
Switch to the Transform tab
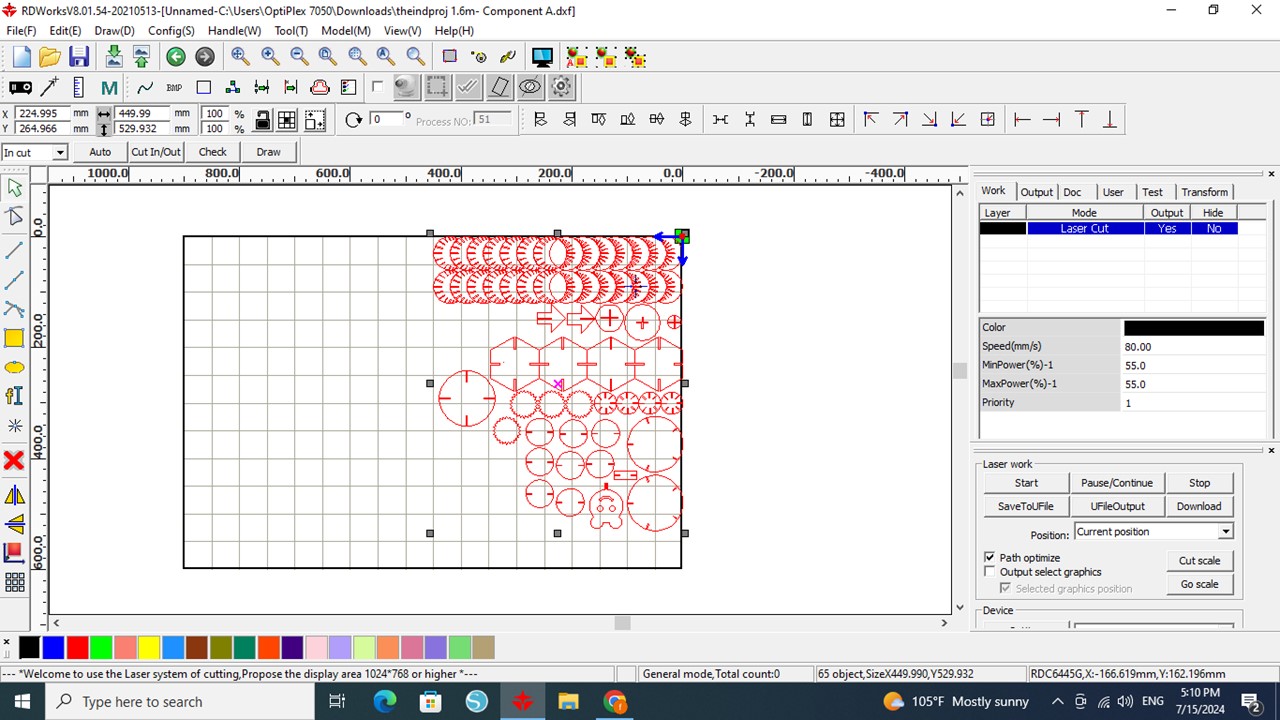[1204, 192]
